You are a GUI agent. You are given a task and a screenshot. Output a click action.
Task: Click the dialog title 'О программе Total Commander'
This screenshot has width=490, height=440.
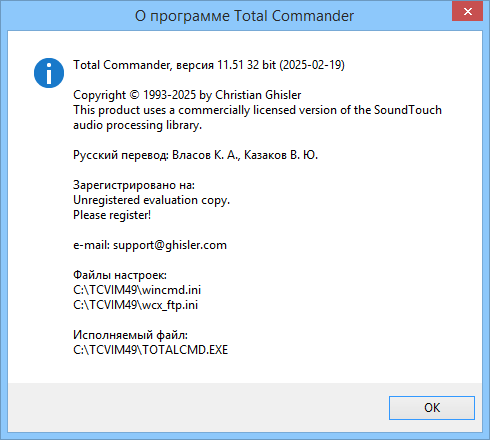coord(244,16)
